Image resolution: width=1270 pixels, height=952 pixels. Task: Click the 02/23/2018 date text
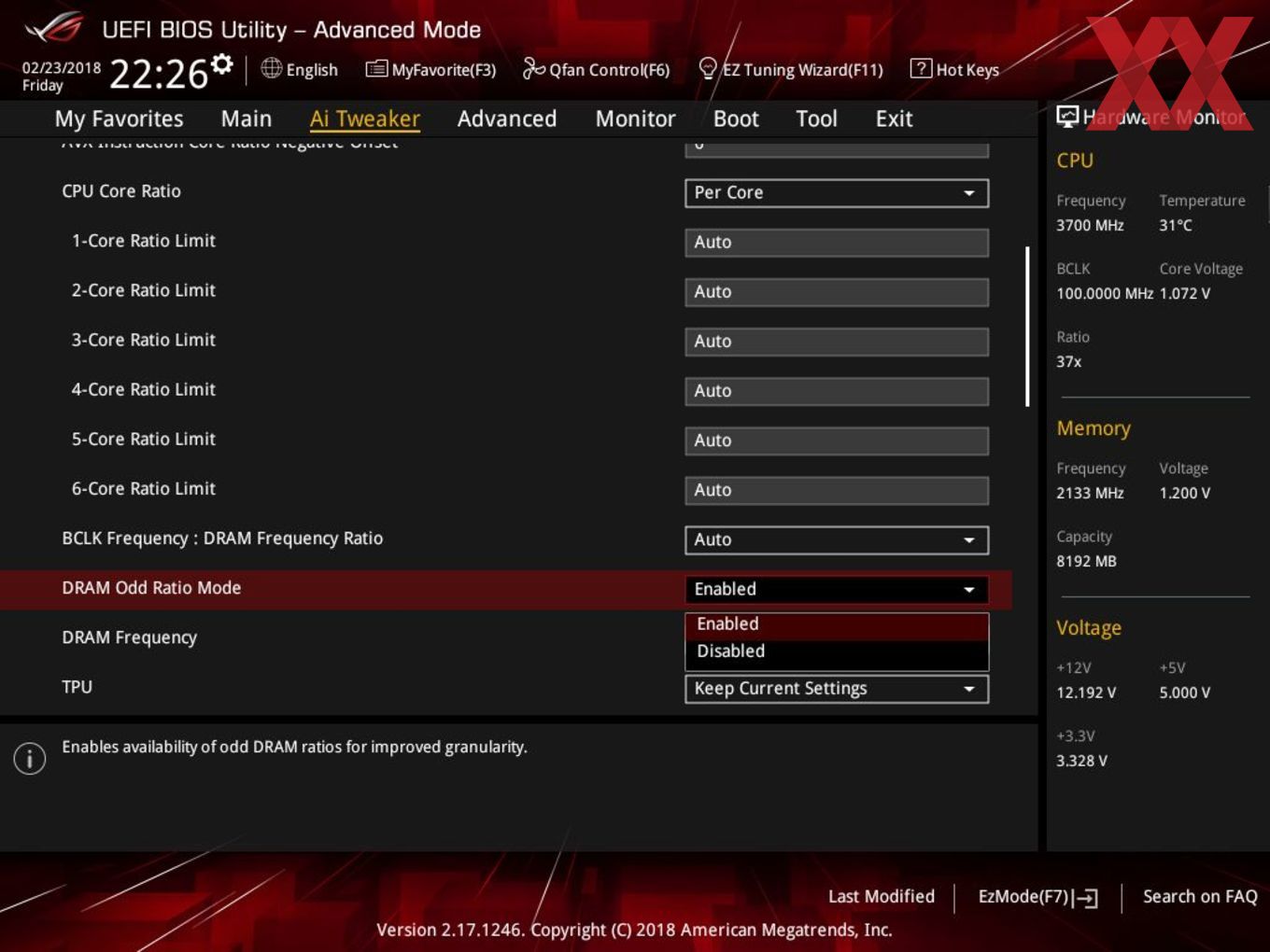[x=62, y=68]
